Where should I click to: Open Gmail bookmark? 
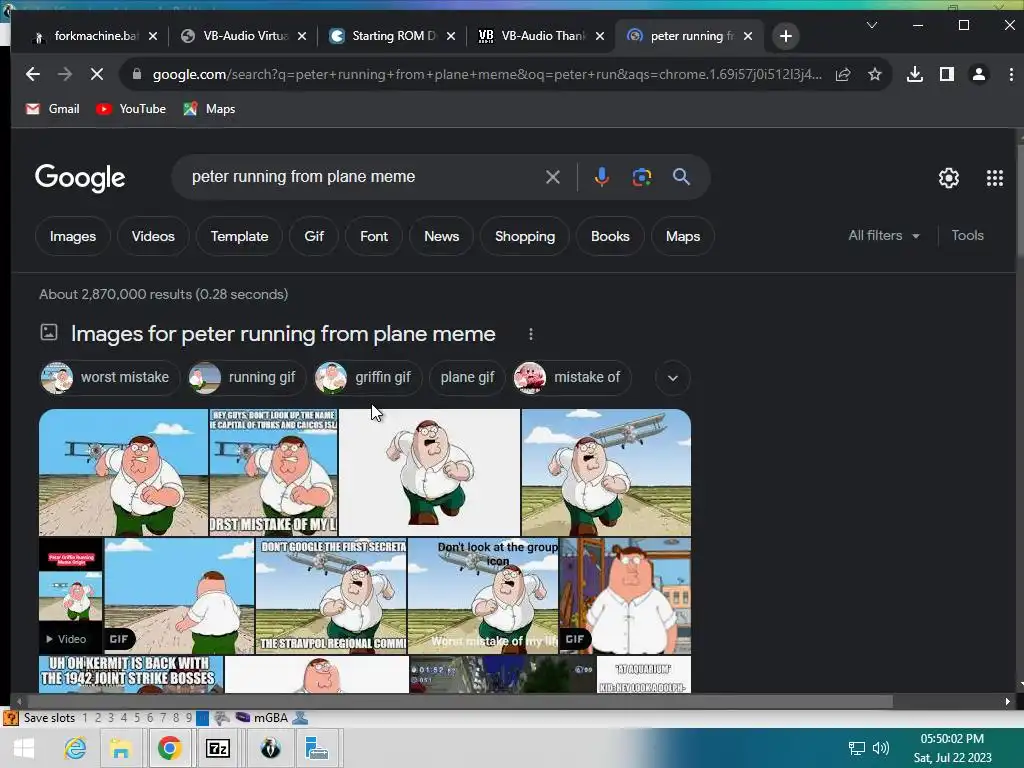point(53,109)
